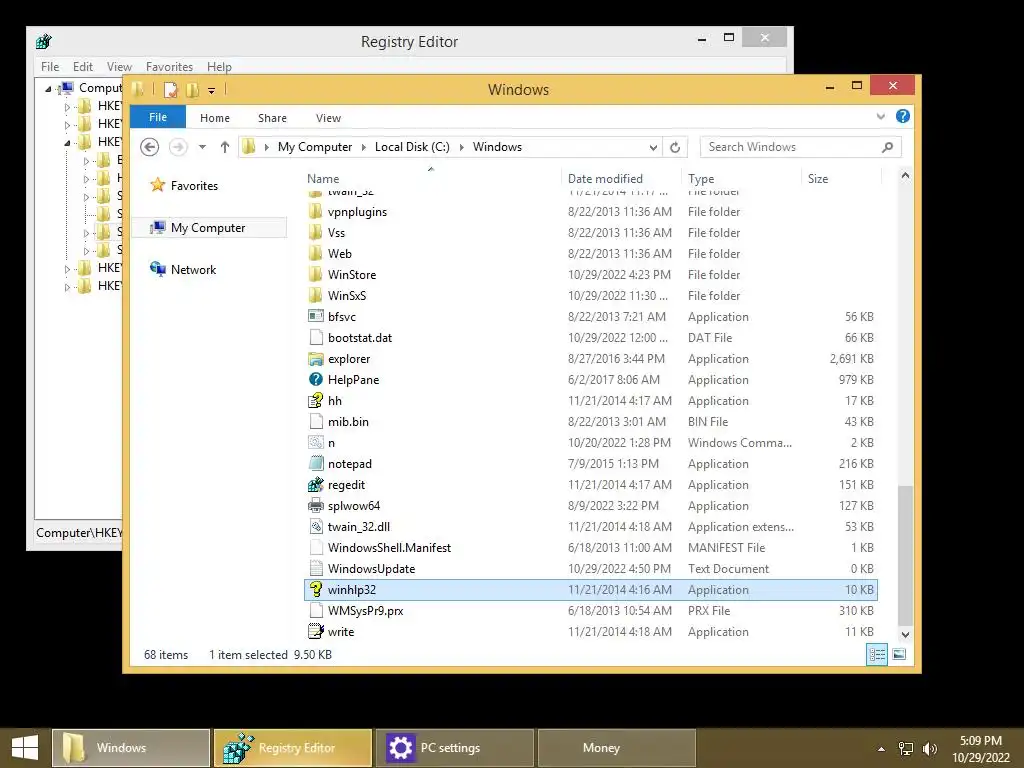
Task: Click the file list scrollbar down arrow
Action: pyautogui.click(x=905, y=634)
